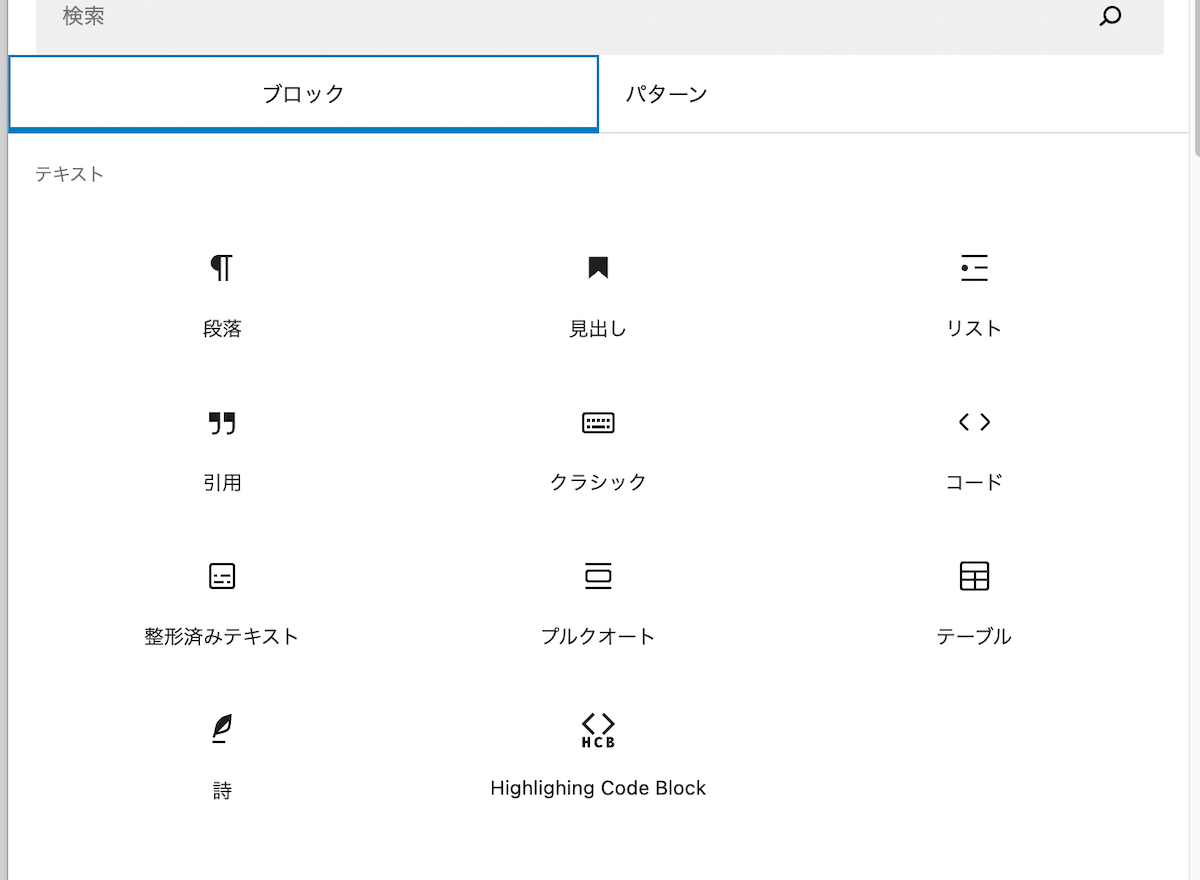Select the 見出し bookmark icon
The height and width of the screenshot is (880, 1200).
pyautogui.click(x=598, y=268)
